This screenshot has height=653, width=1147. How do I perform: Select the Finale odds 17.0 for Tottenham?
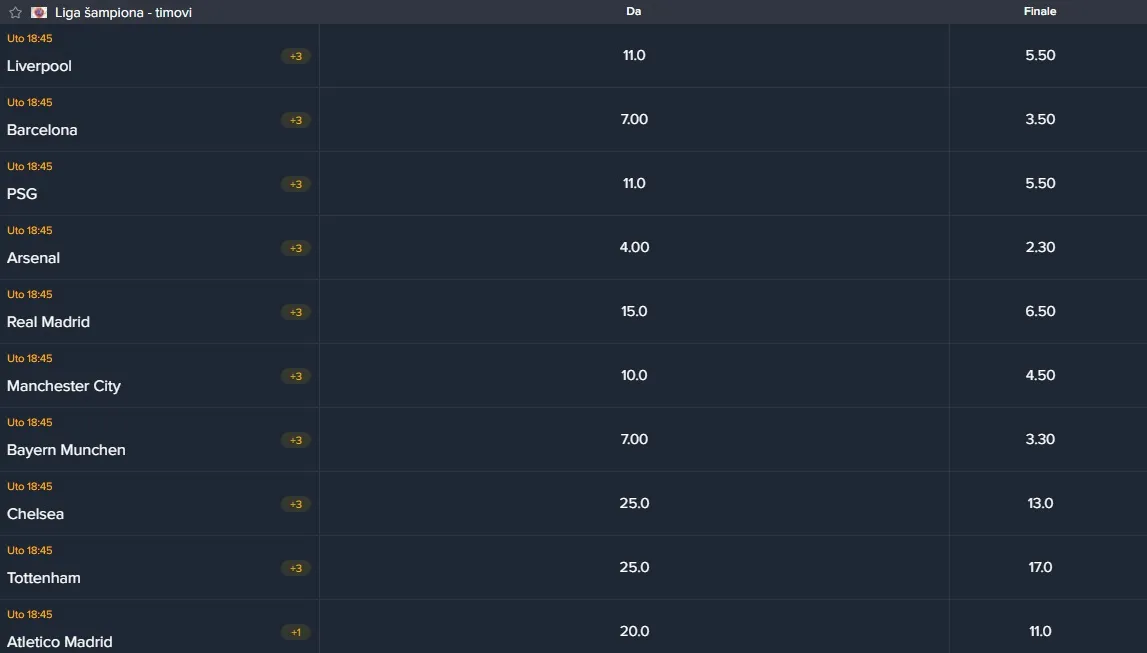pyautogui.click(x=1040, y=568)
